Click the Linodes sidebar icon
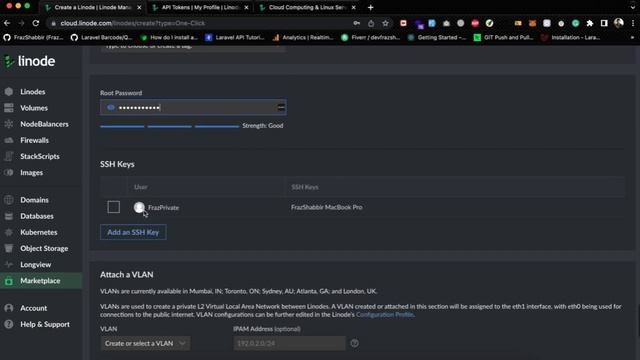 tap(9, 92)
